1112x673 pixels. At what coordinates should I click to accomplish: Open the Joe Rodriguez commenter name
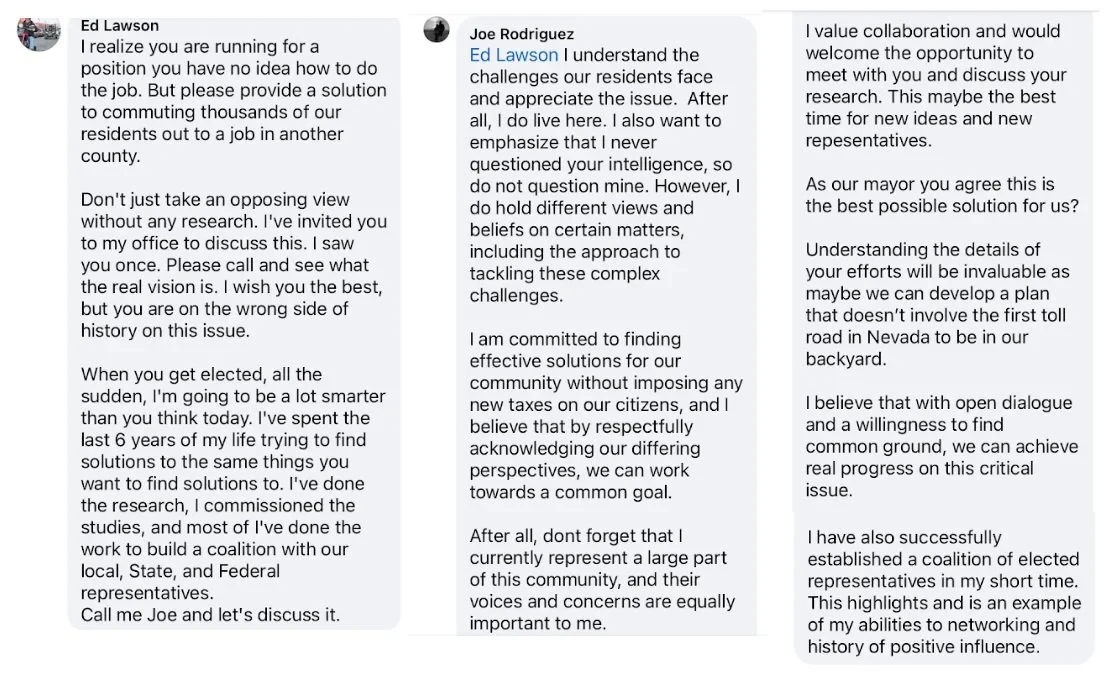[x=522, y=34]
